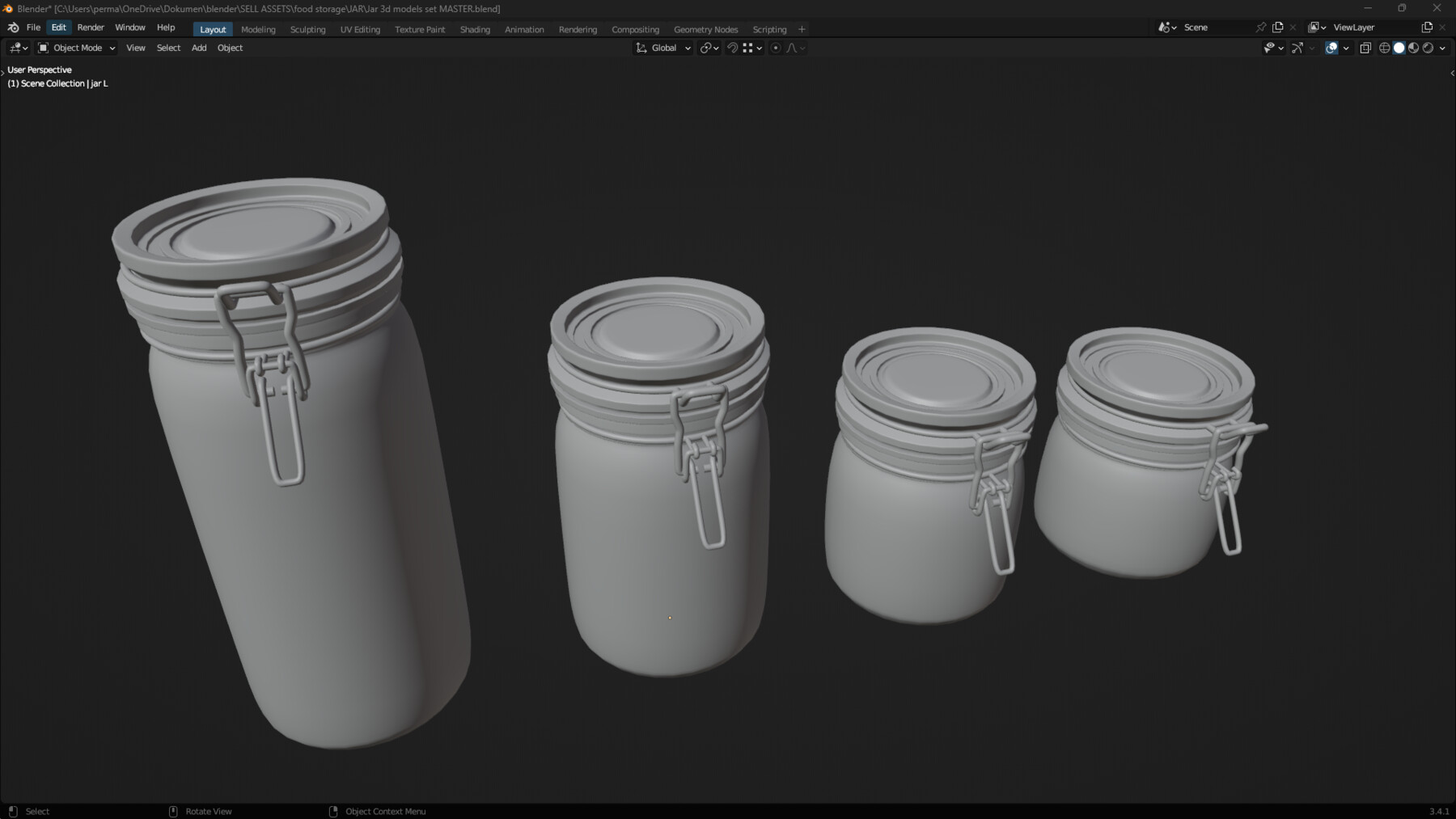Toggle X-Ray with the overlapping squares icon

(x=1365, y=48)
